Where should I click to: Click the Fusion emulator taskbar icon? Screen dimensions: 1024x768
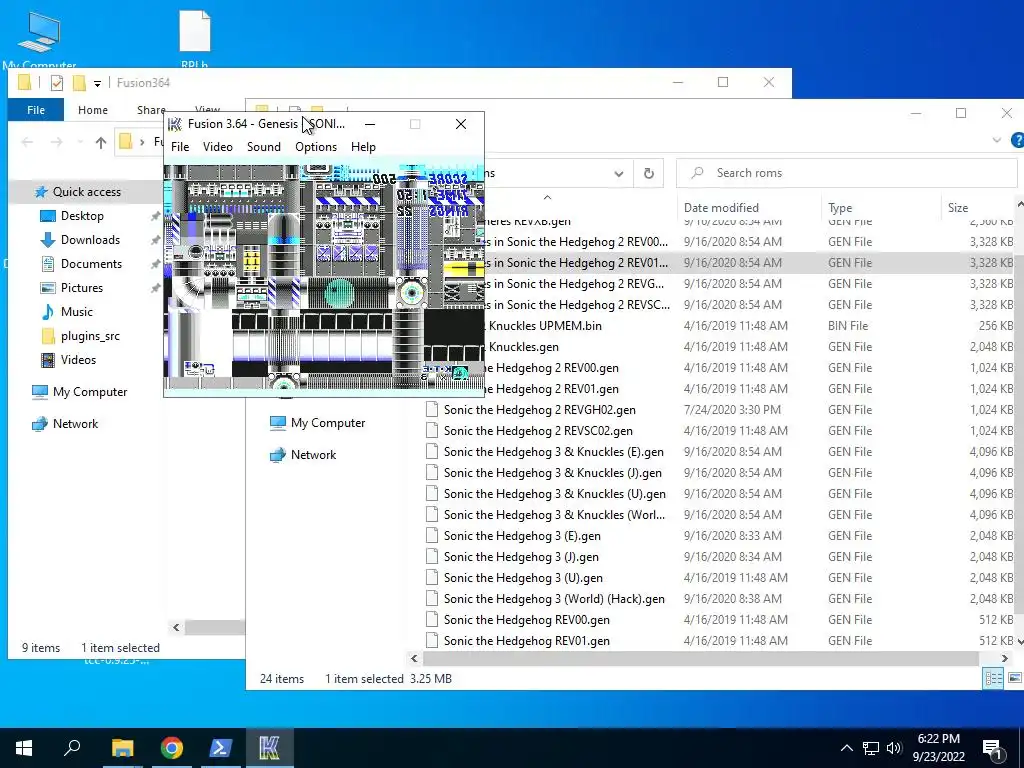coord(269,748)
